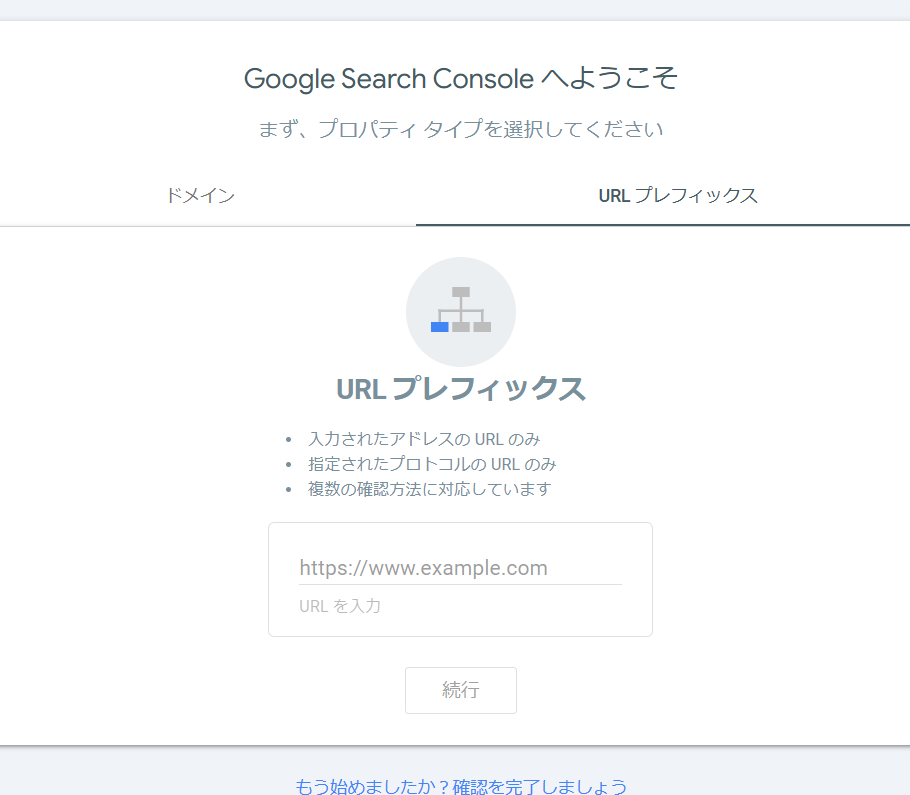Screen dimensions: 910x795
Task: Click the middle node of the tree icon
Action: tap(461, 327)
